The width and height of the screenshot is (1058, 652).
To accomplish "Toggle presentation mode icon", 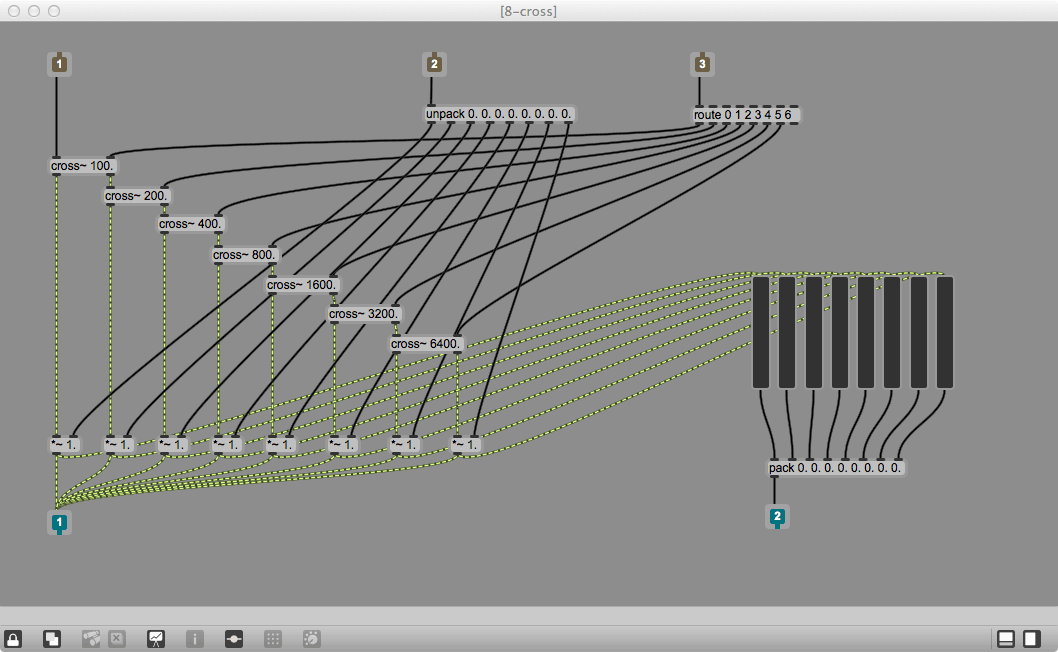I will pos(156,639).
